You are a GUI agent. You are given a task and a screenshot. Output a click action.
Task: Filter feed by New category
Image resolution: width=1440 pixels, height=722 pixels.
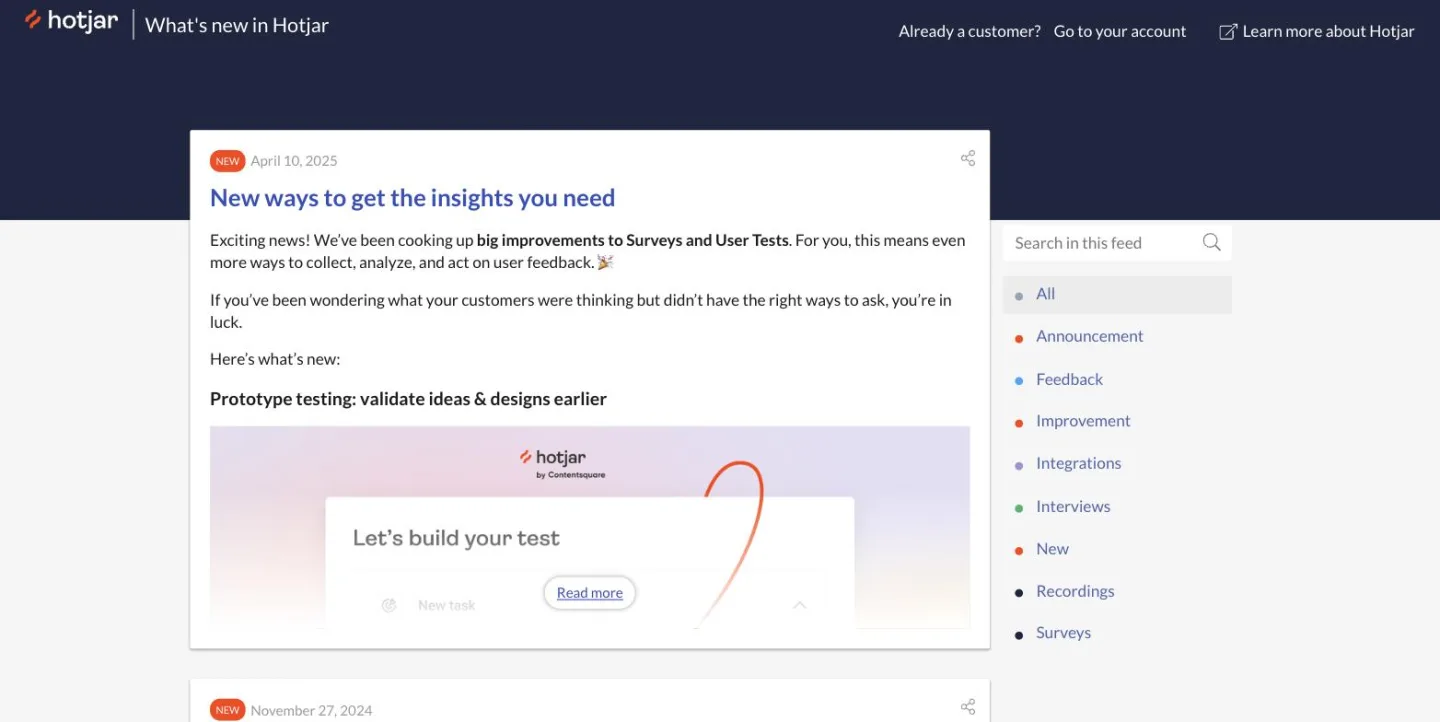click(x=1052, y=548)
